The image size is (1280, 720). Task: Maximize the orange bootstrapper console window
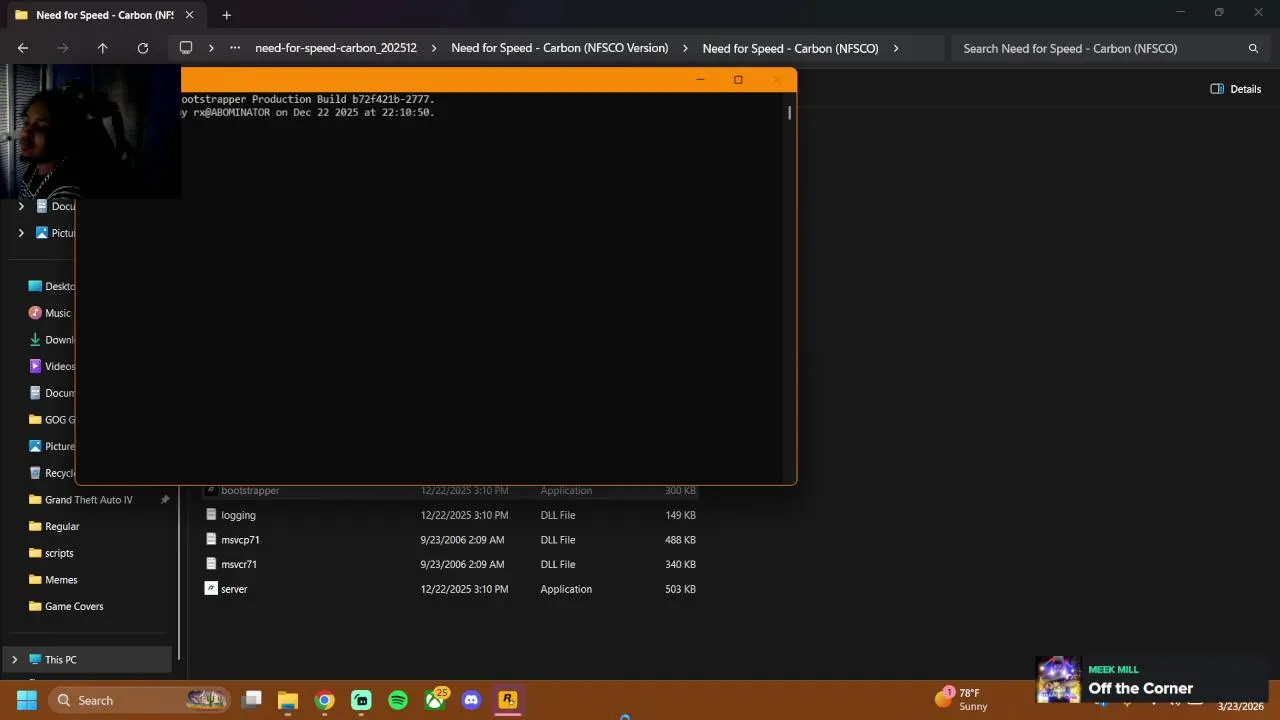738,80
